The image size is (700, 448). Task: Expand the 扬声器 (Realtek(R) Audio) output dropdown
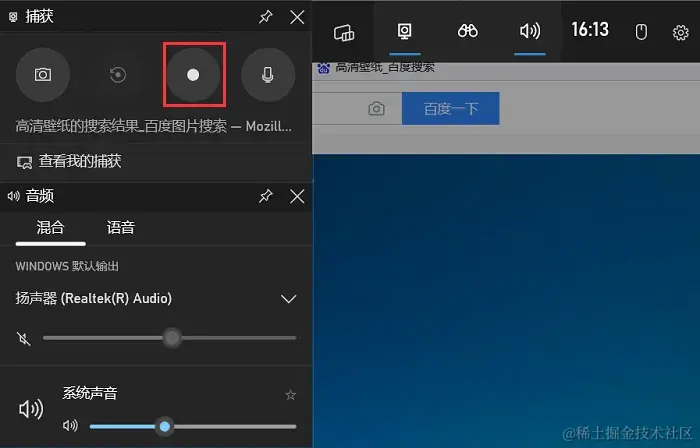coord(288,299)
